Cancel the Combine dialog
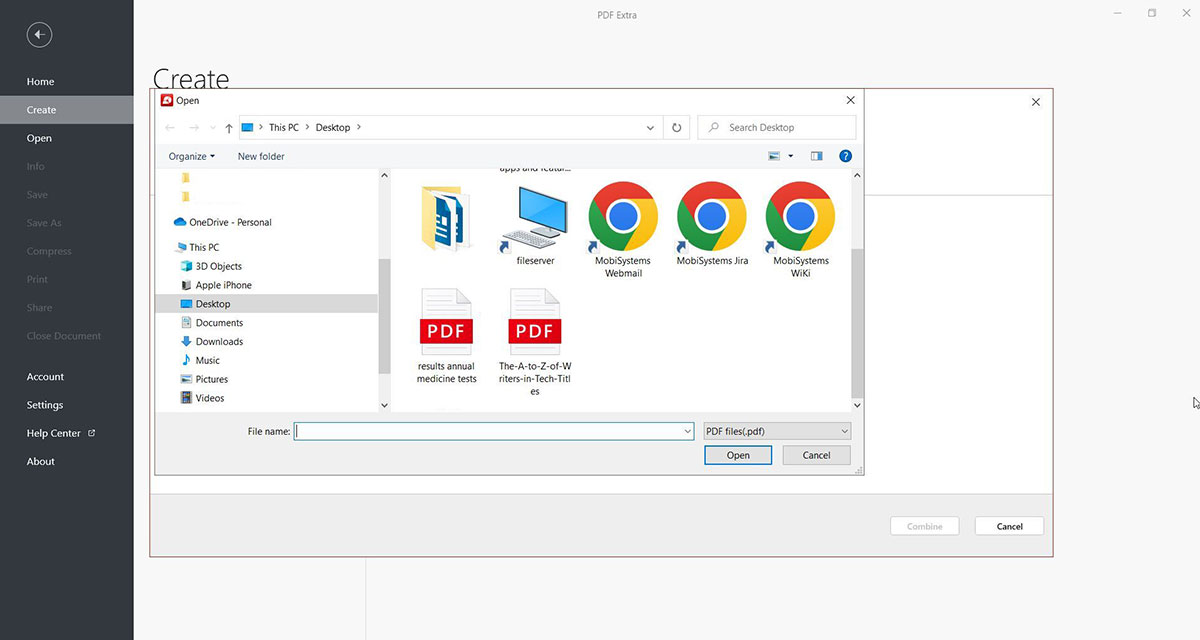This screenshot has height=640, width=1200. pos(1009,525)
